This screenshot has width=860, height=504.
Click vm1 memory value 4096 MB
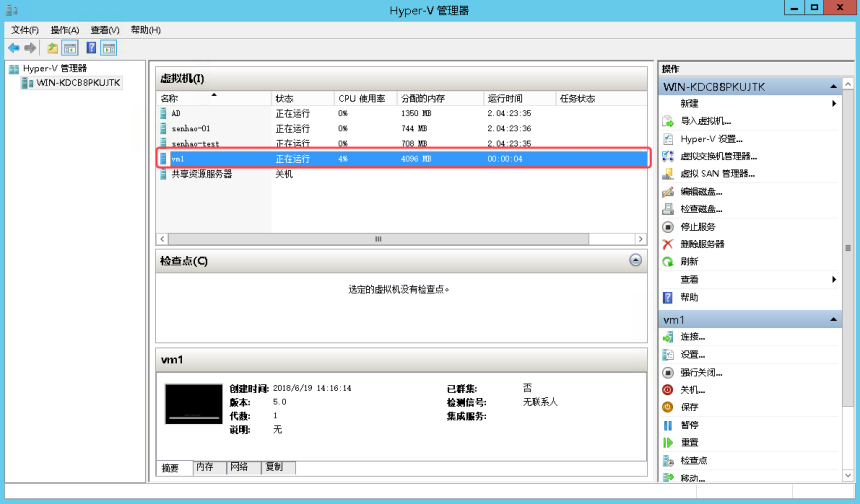point(416,159)
